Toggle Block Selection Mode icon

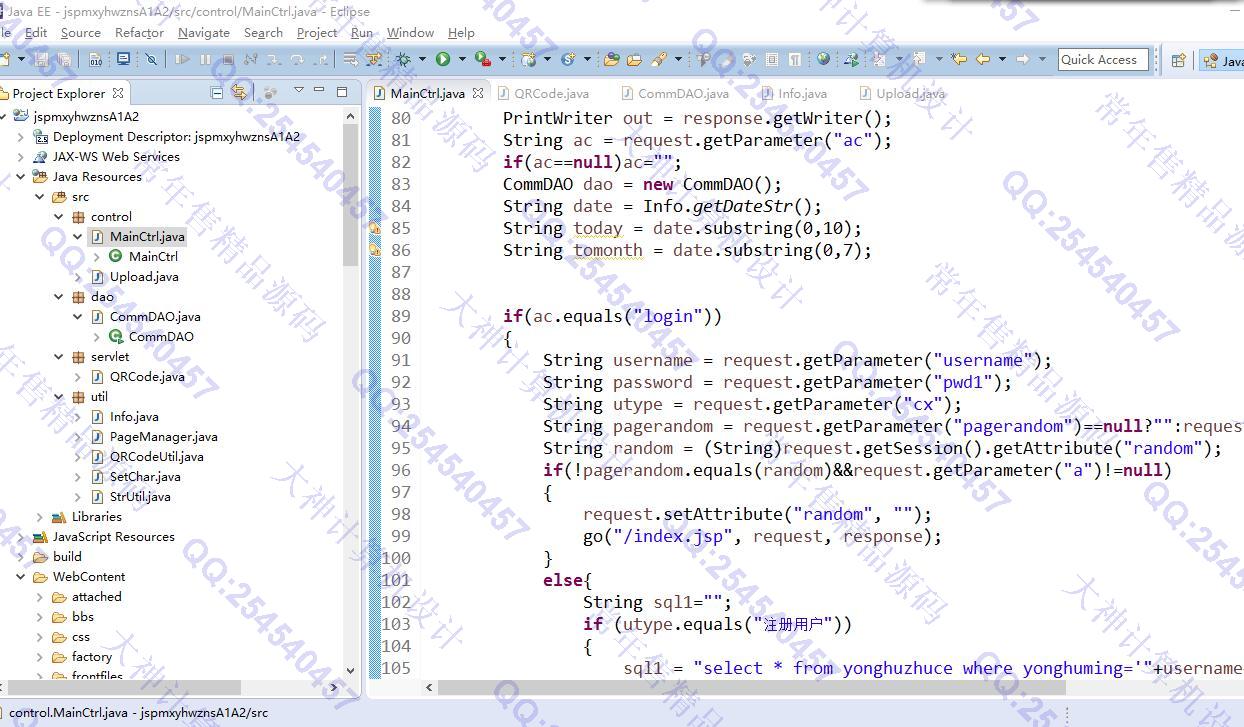[772, 59]
